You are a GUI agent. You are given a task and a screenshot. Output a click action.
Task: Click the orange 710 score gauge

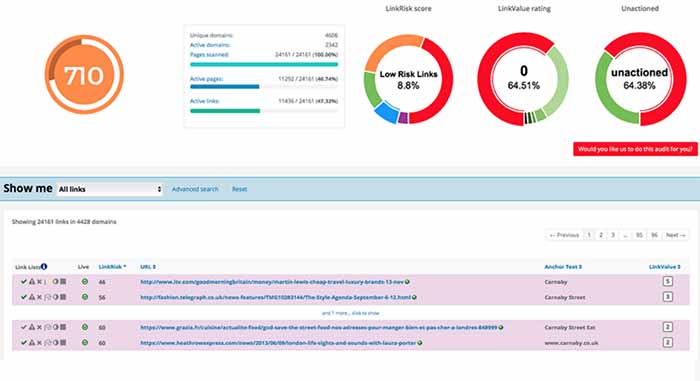click(x=84, y=75)
